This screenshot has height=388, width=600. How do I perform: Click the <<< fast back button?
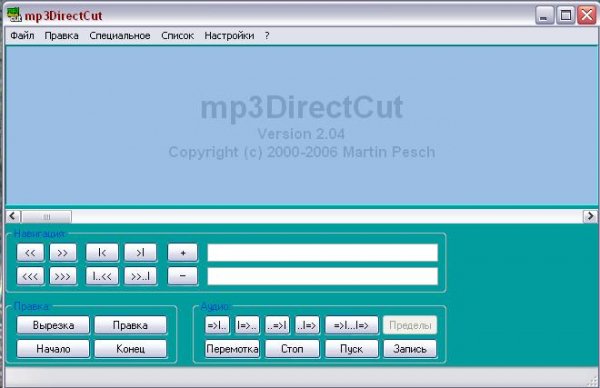[x=30, y=276]
